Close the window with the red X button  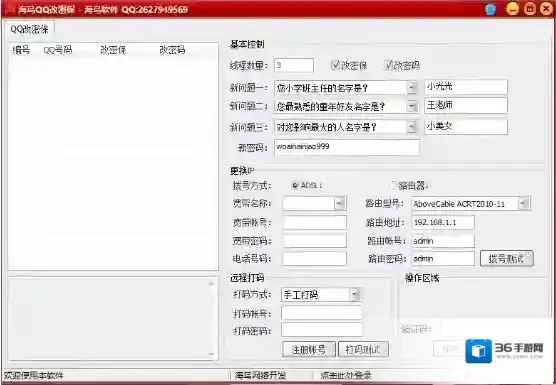[x=546, y=9]
